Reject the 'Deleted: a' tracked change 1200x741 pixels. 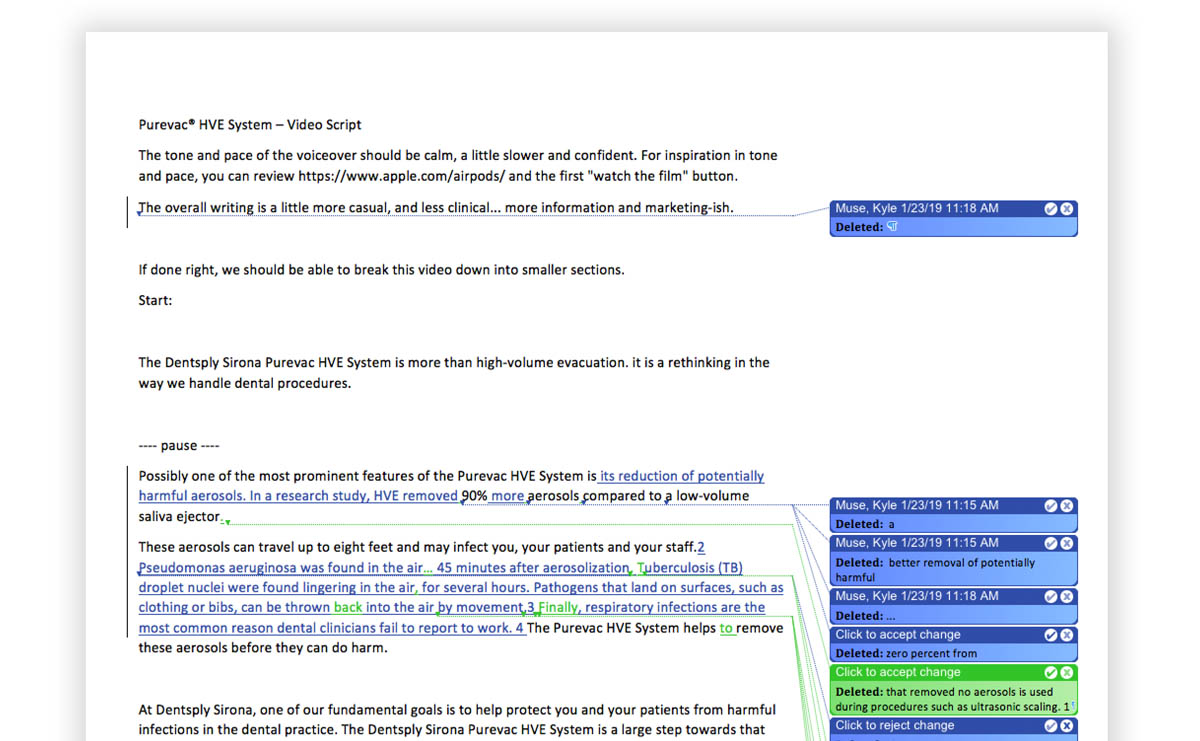coord(1067,506)
